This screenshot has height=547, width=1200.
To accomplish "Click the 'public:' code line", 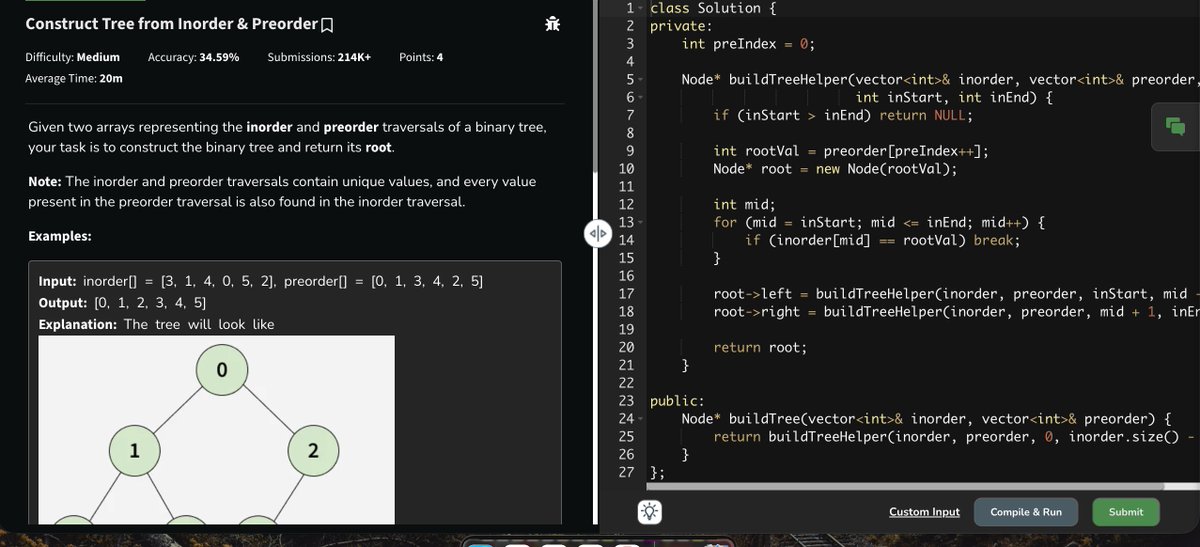I will click(678, 401).
